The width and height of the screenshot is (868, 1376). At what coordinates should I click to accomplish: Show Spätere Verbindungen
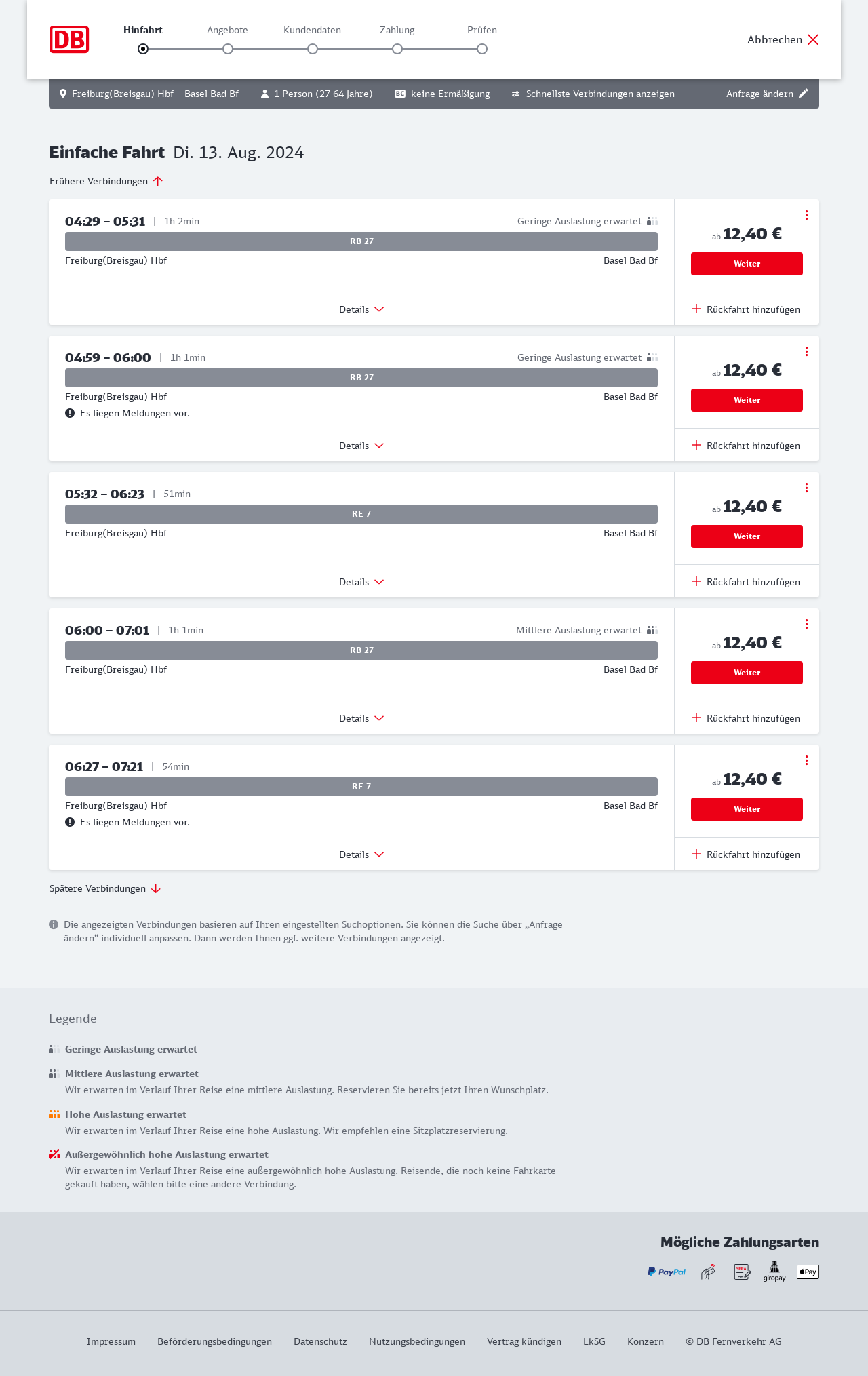click(x=105, y=888)
